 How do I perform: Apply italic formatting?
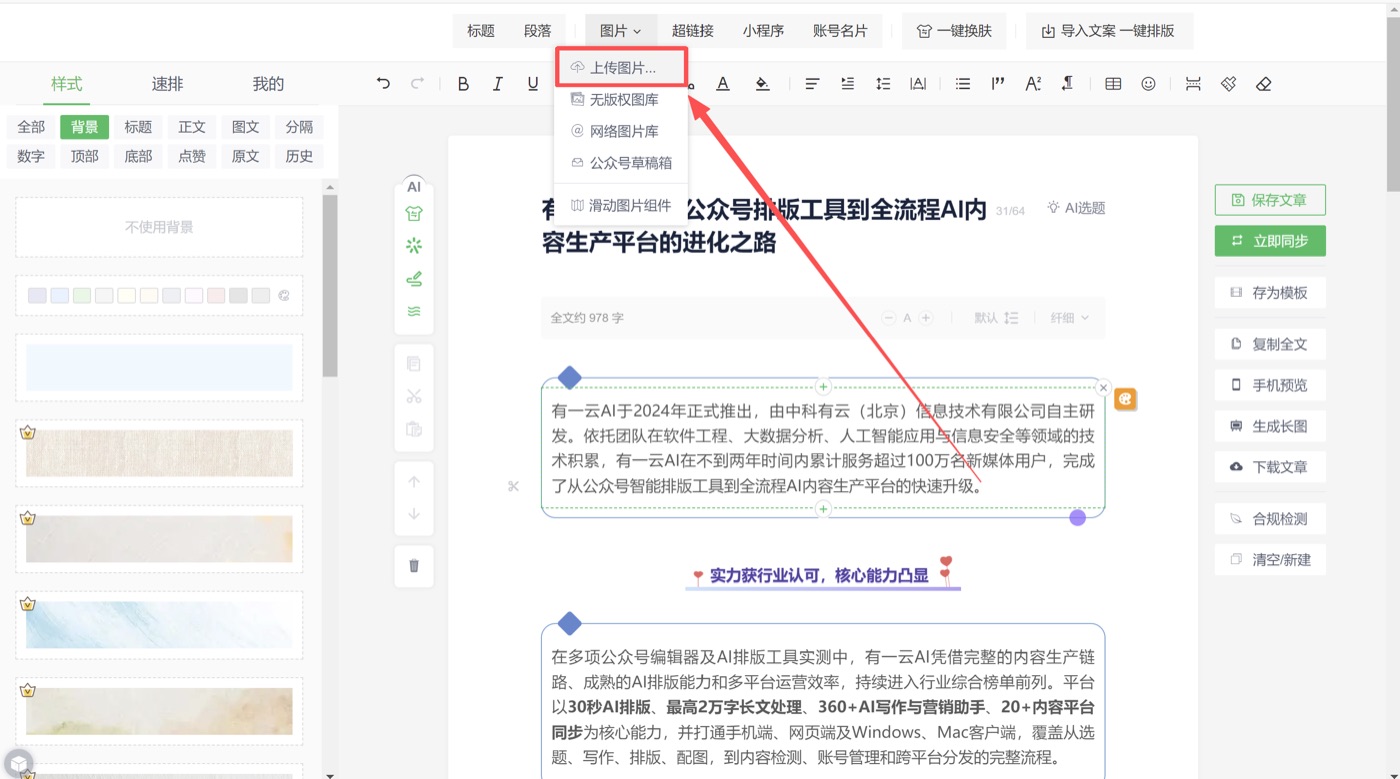(x=497, y=84)
